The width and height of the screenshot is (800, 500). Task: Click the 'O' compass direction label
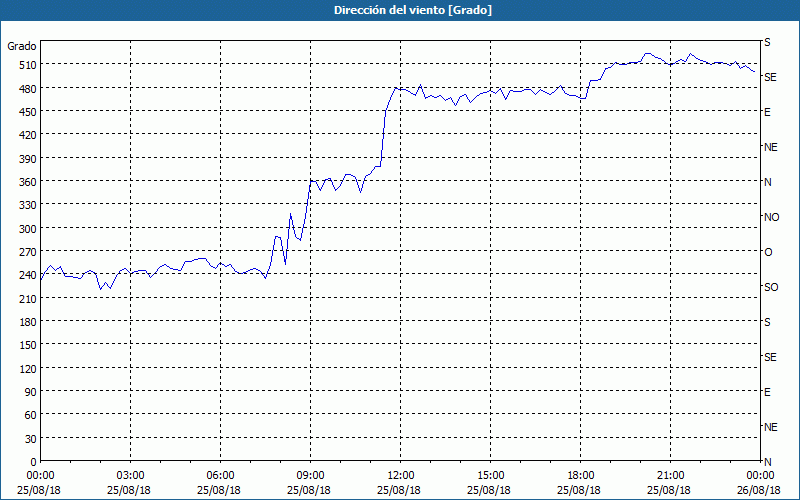(768, 252)
